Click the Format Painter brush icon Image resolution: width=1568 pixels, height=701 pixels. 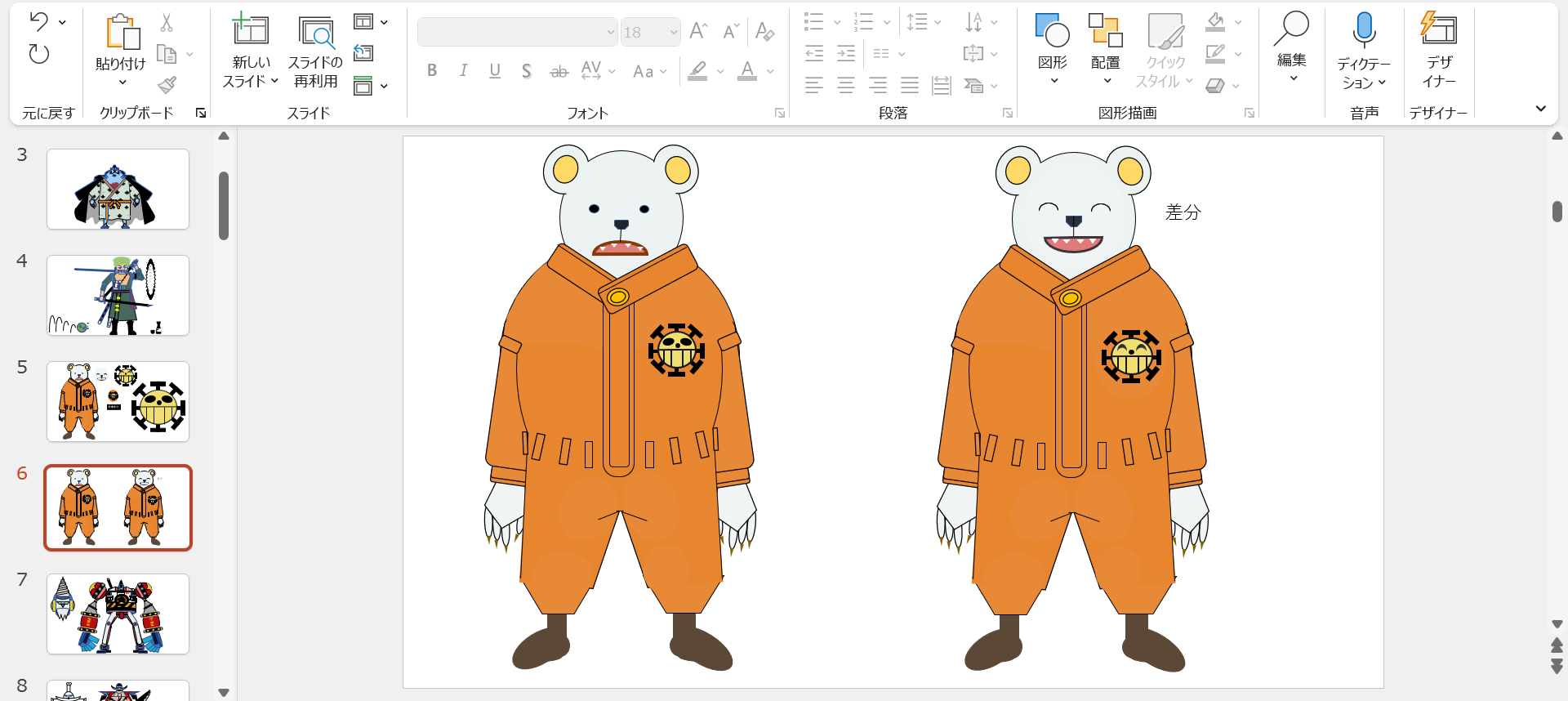(167, 84)
